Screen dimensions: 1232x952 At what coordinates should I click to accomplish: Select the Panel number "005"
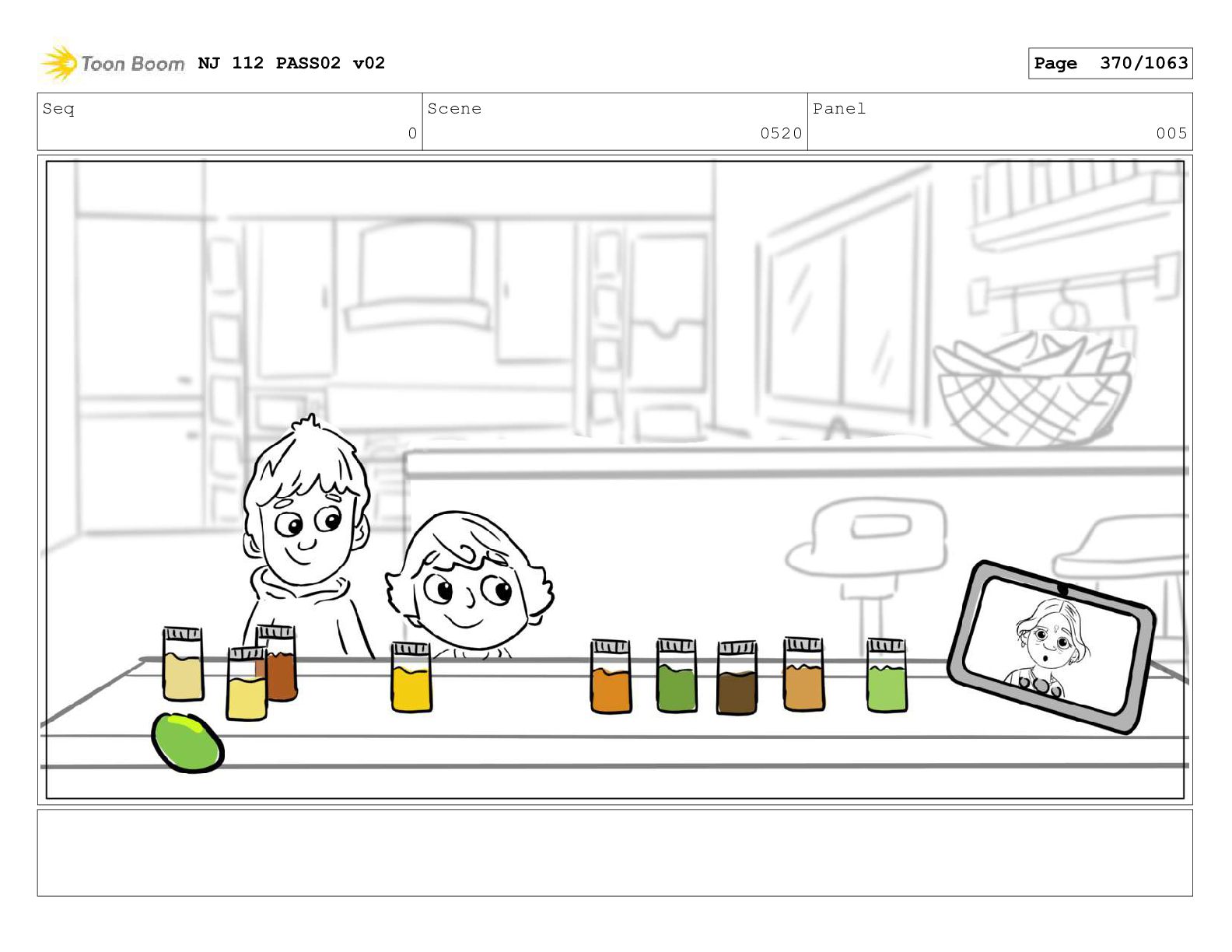click(x=1171, y=134)
